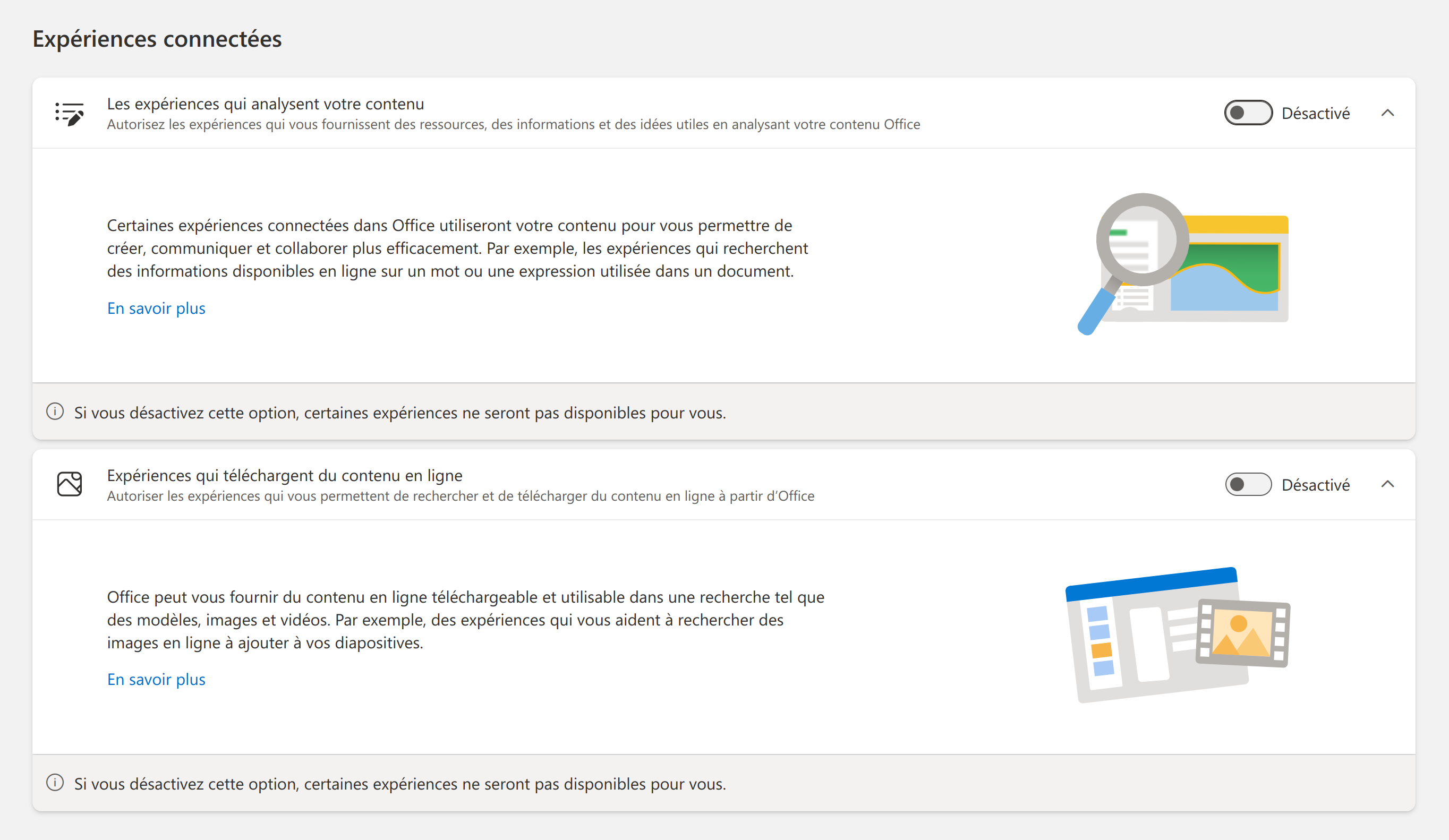Open 'En savoir plus' under online content
This screenshot has width=1449, height=840.
pyautogui.click(x=156, y=679)
